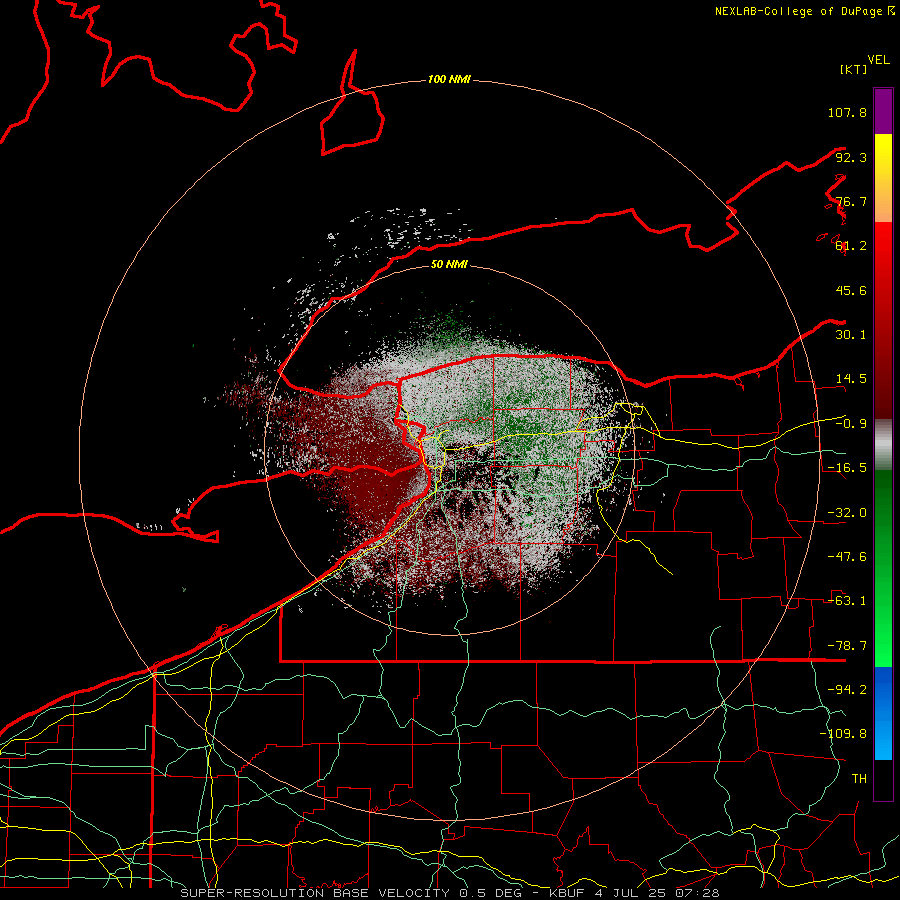Click the 107.8 velocity scale value
900x900 pixels.
tap(847, 112)
